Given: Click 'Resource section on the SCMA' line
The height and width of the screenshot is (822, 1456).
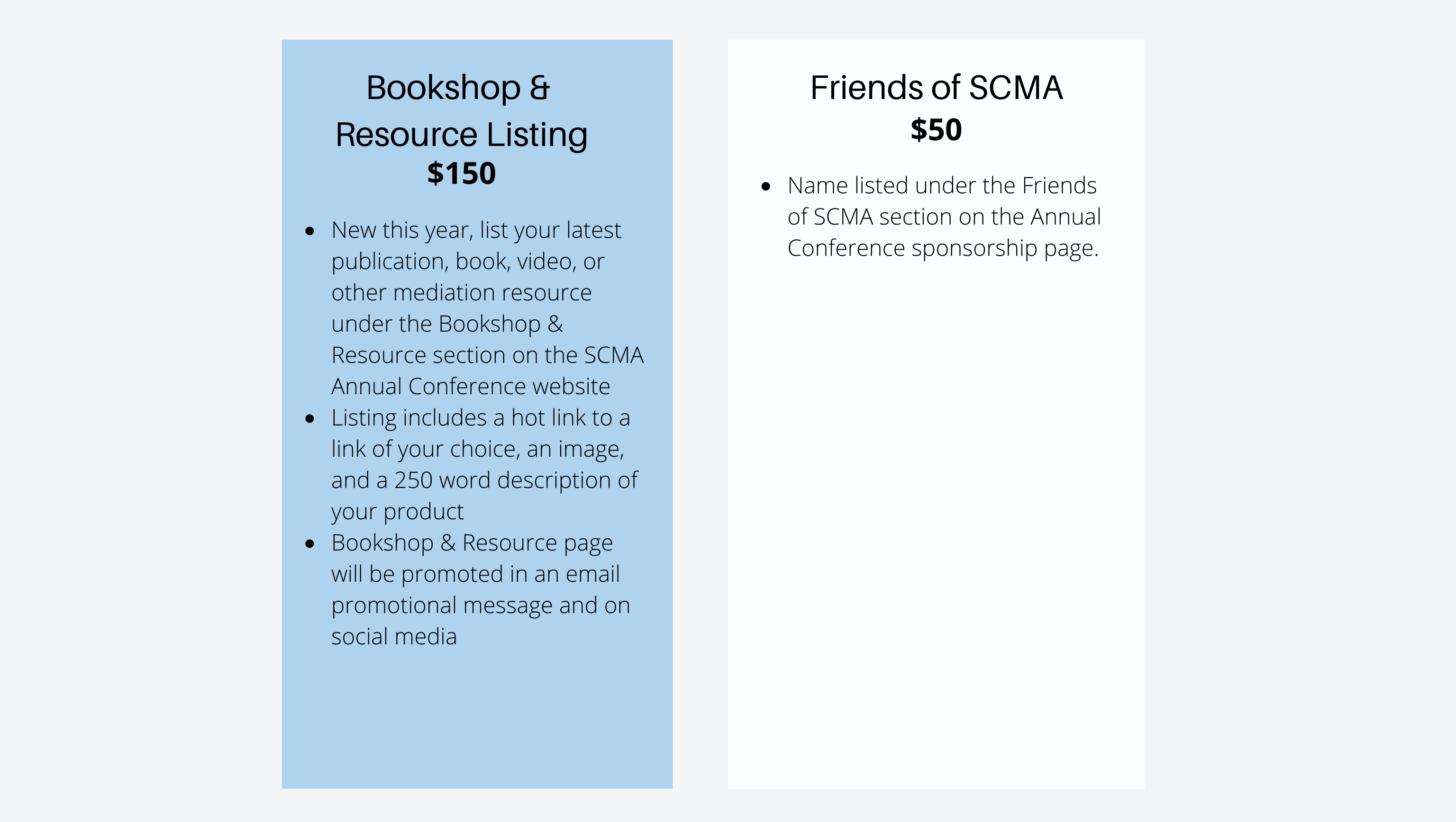Looking at the screenshot, I should click(487, 355).
